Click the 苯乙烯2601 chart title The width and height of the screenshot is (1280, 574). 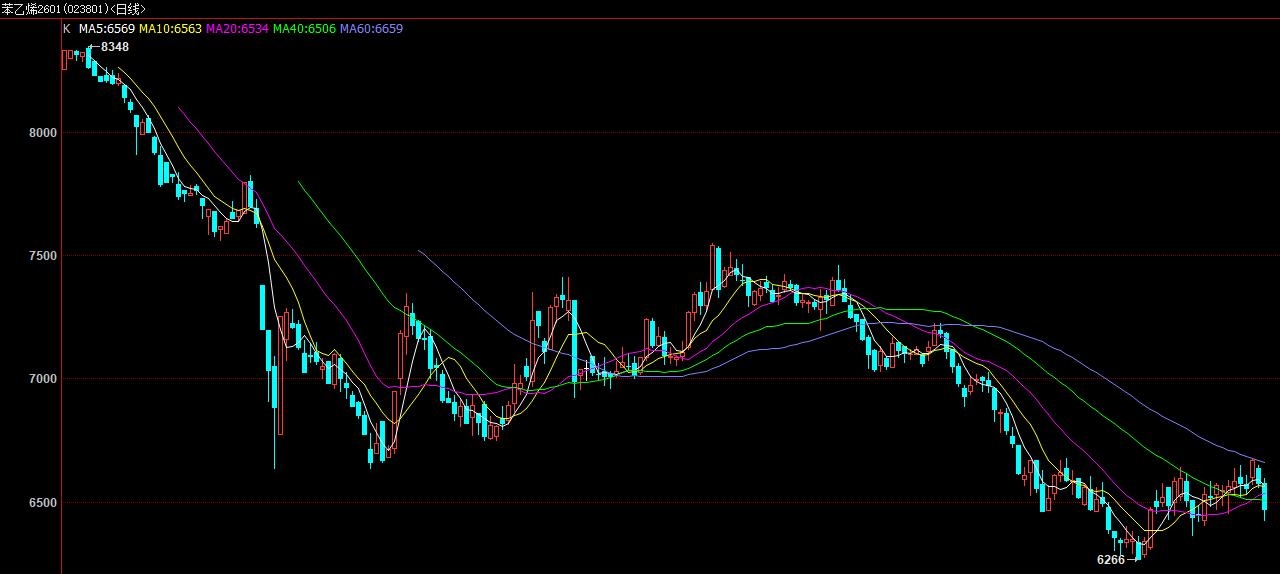tap(73, 9)
